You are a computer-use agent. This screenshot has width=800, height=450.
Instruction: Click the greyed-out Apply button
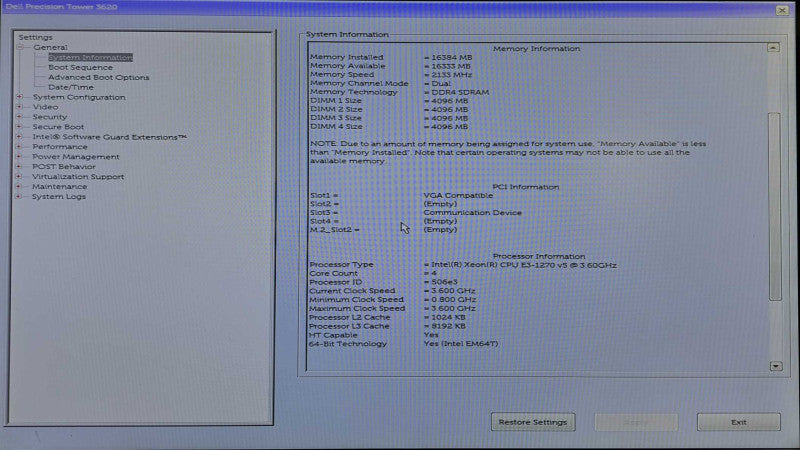636,422
